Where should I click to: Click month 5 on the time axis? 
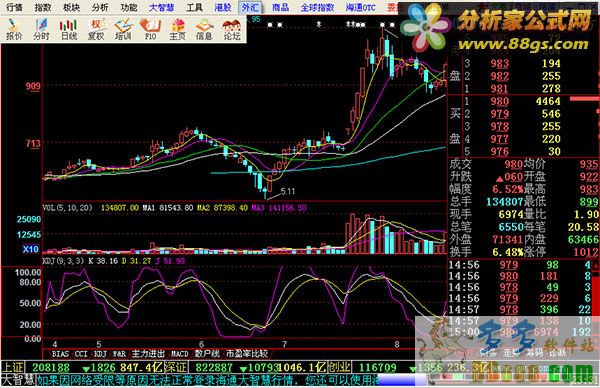99,344
